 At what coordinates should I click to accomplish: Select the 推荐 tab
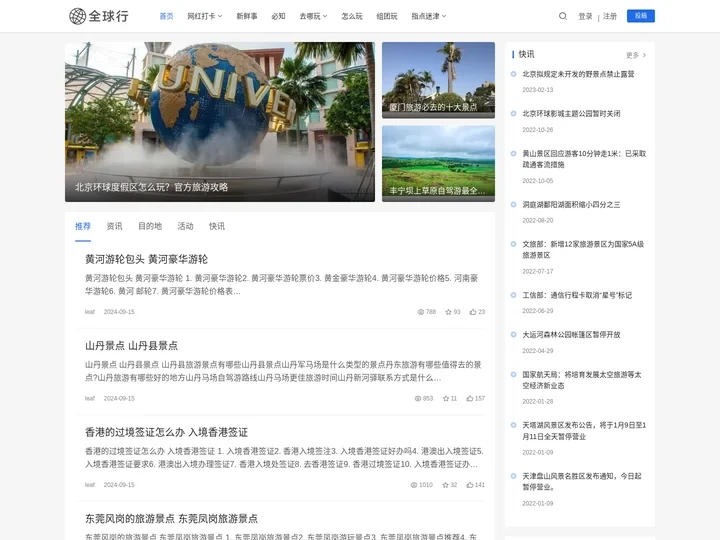[83, 226]
